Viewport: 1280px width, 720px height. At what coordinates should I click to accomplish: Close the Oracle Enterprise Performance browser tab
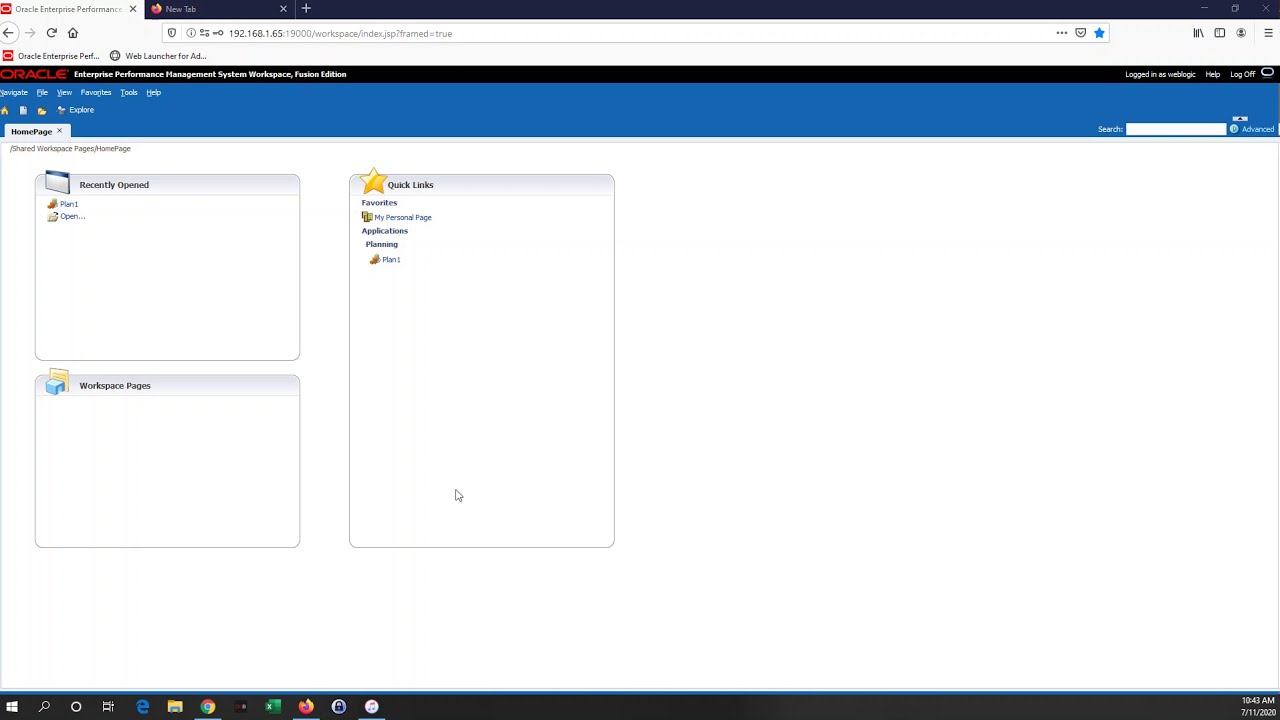tap(132, 9)
